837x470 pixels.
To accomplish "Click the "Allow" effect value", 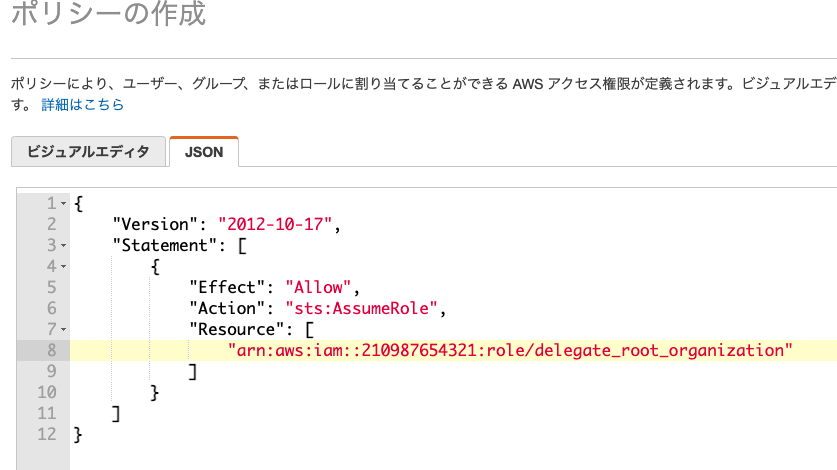I will click(318, 287).
